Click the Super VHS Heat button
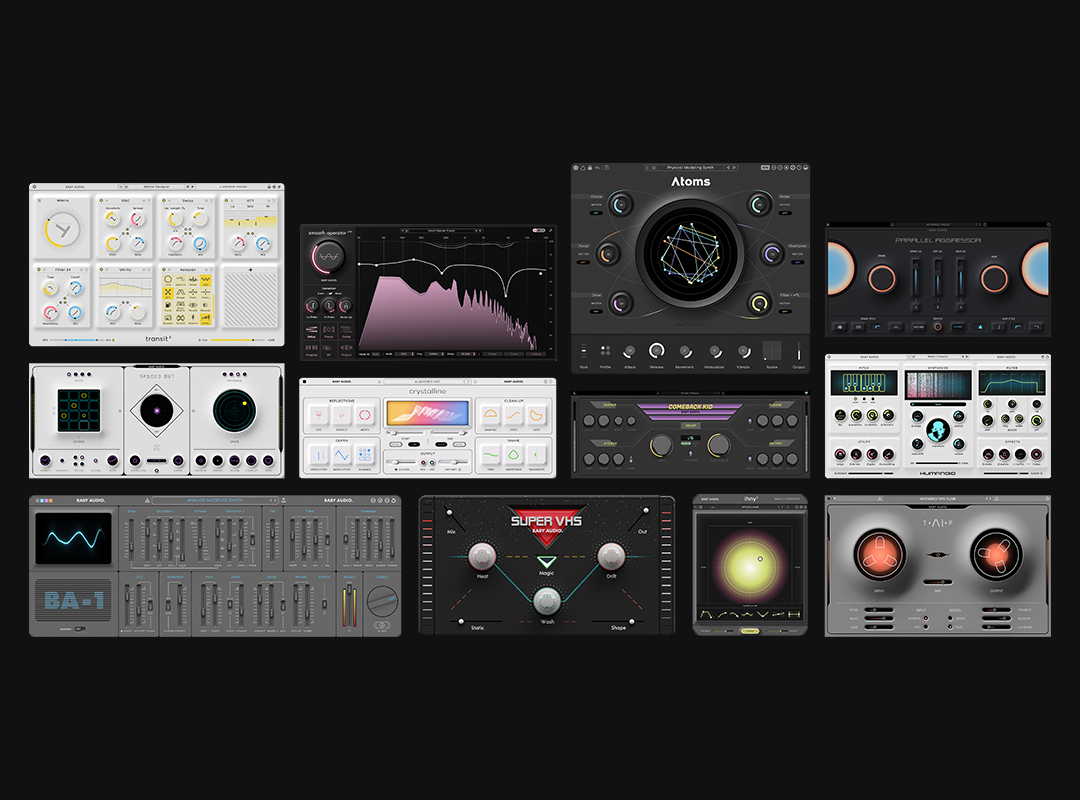 pyautogui.click(x=483, y=557)
